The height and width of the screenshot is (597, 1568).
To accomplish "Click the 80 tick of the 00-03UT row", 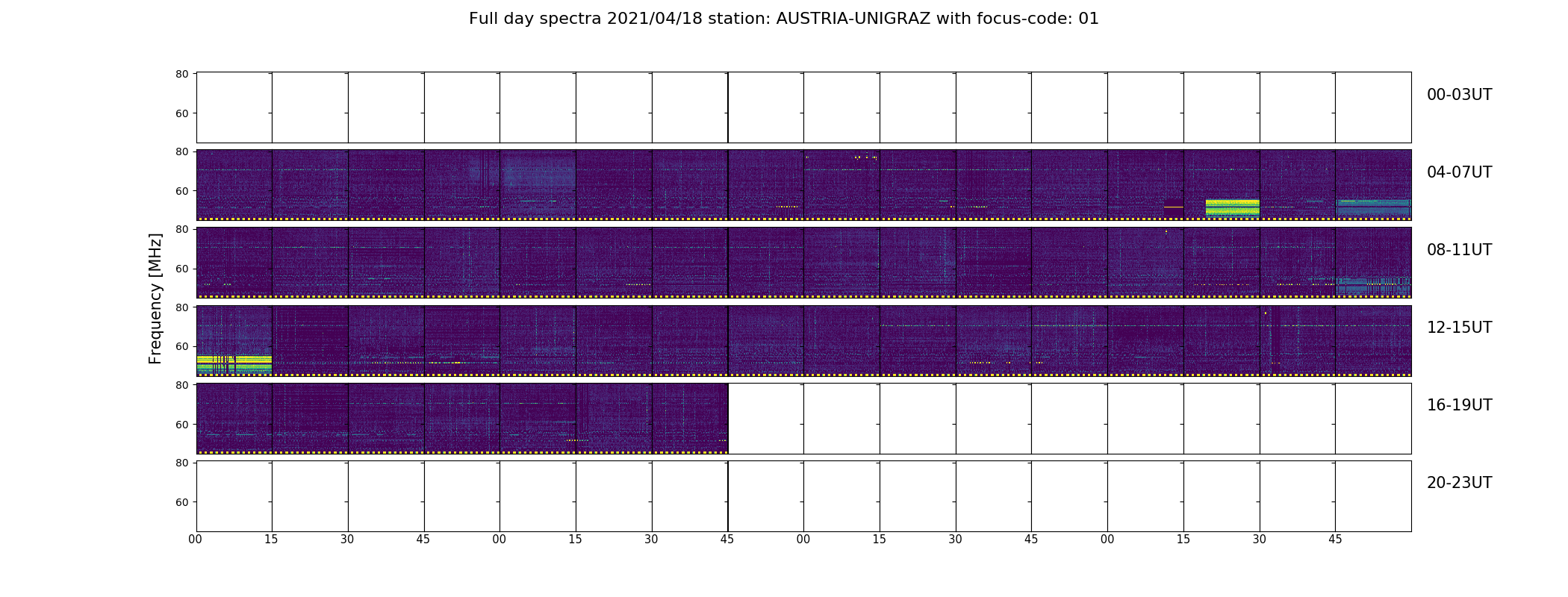I will 181,74.
